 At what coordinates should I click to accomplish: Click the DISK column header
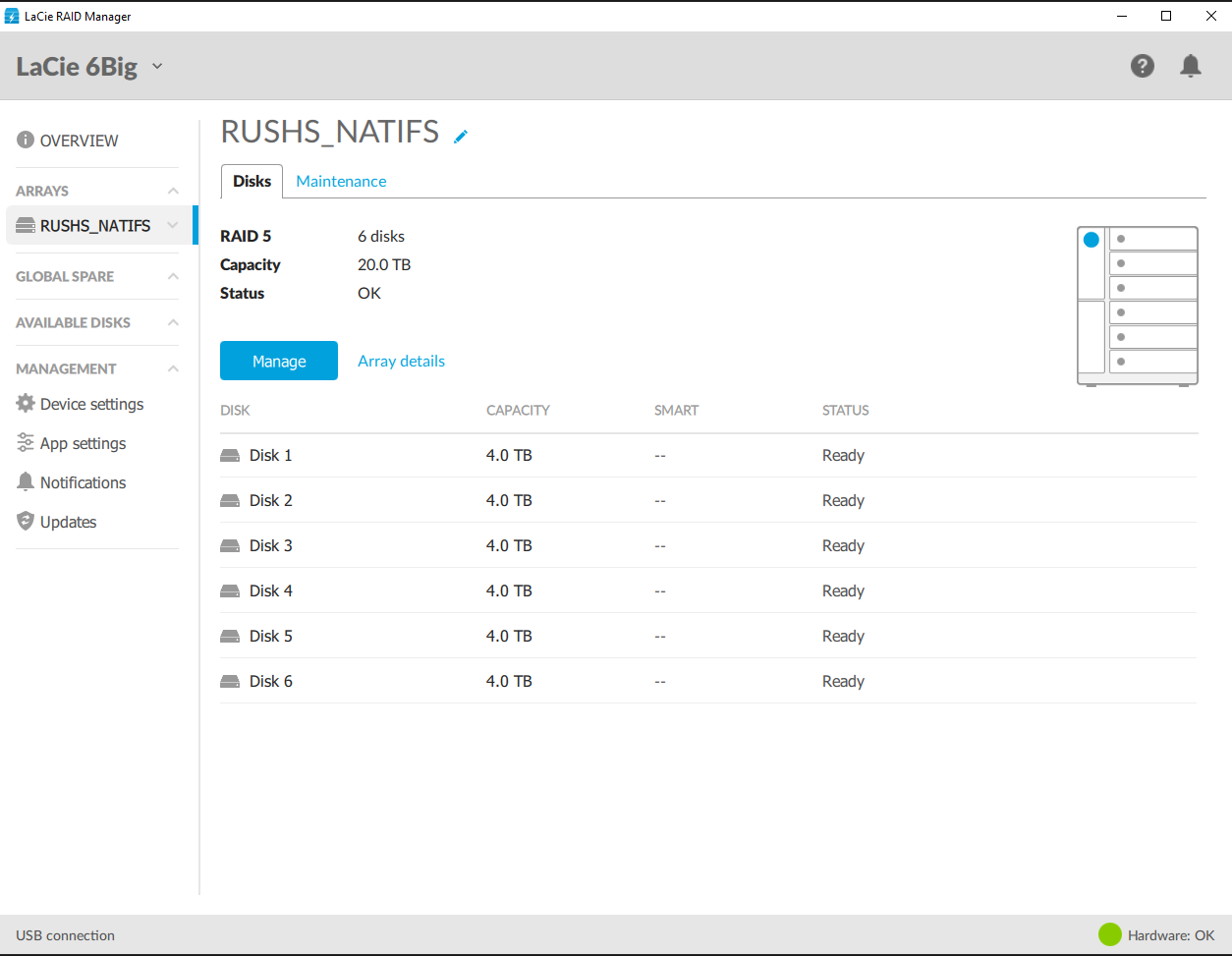[235, 411]
